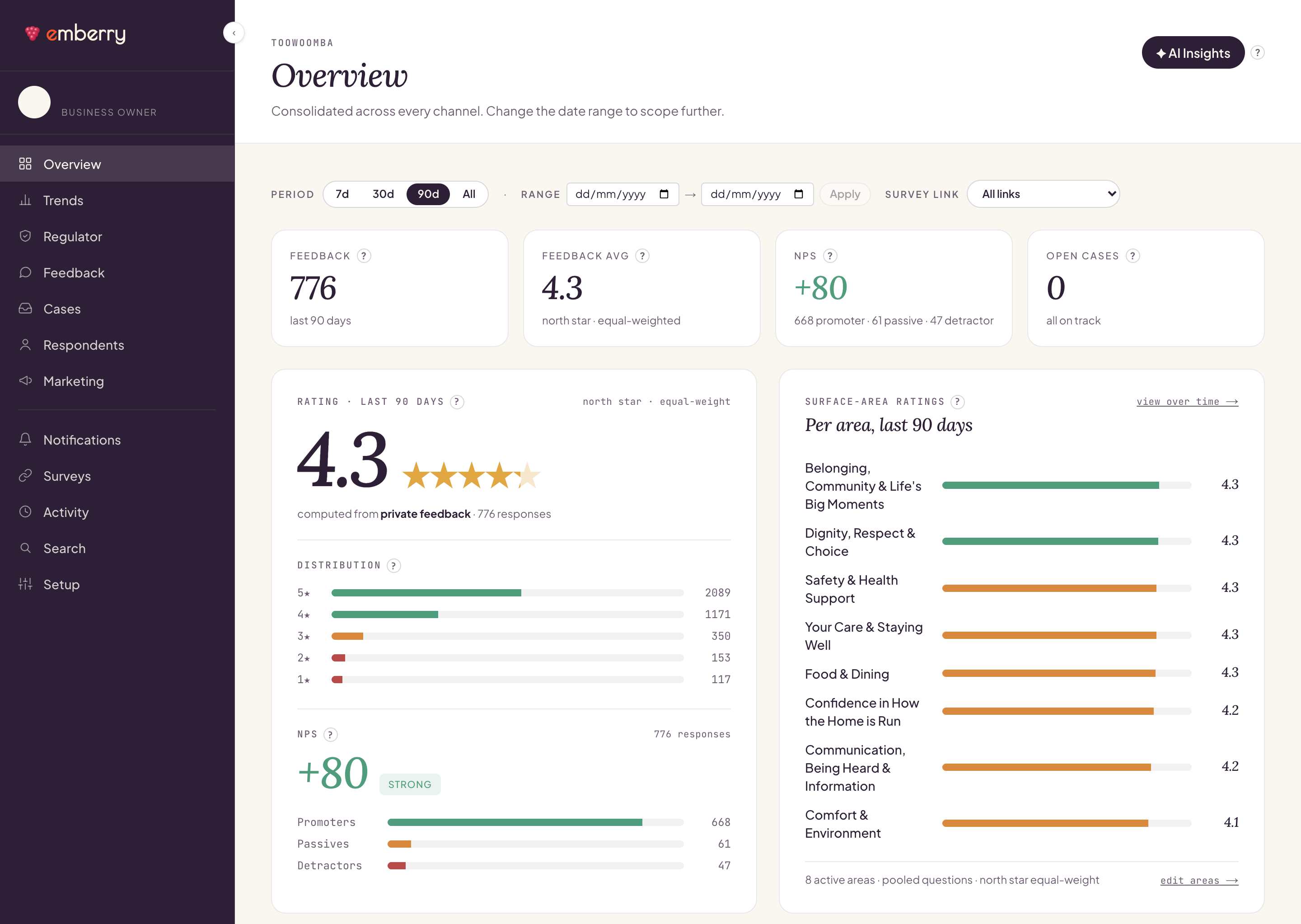Open Setup from sidebar
The image size is (1301, 924).
[x=117, y=584]
